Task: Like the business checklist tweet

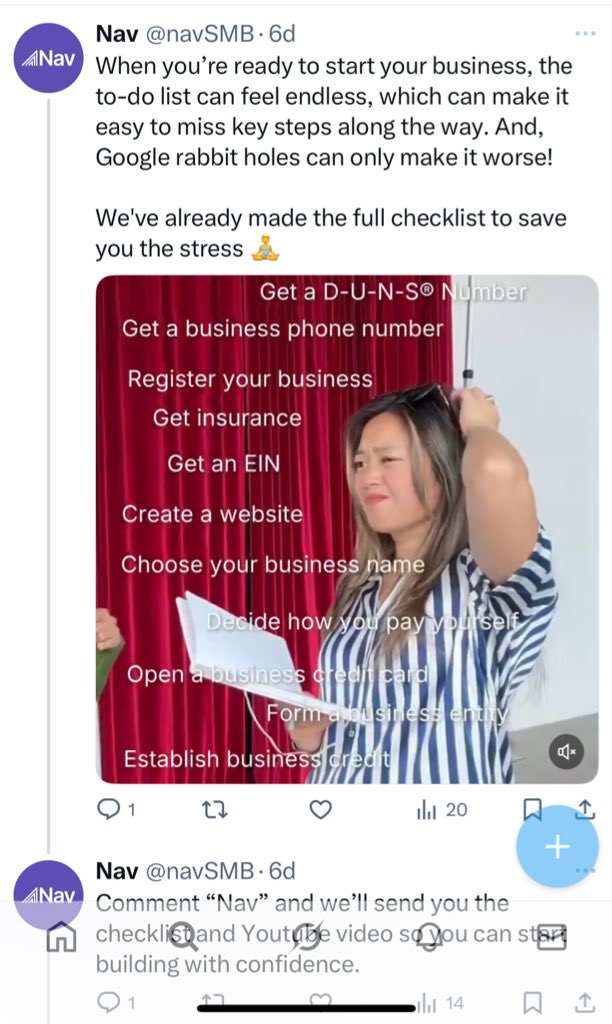Action: (x=320, y=810)
